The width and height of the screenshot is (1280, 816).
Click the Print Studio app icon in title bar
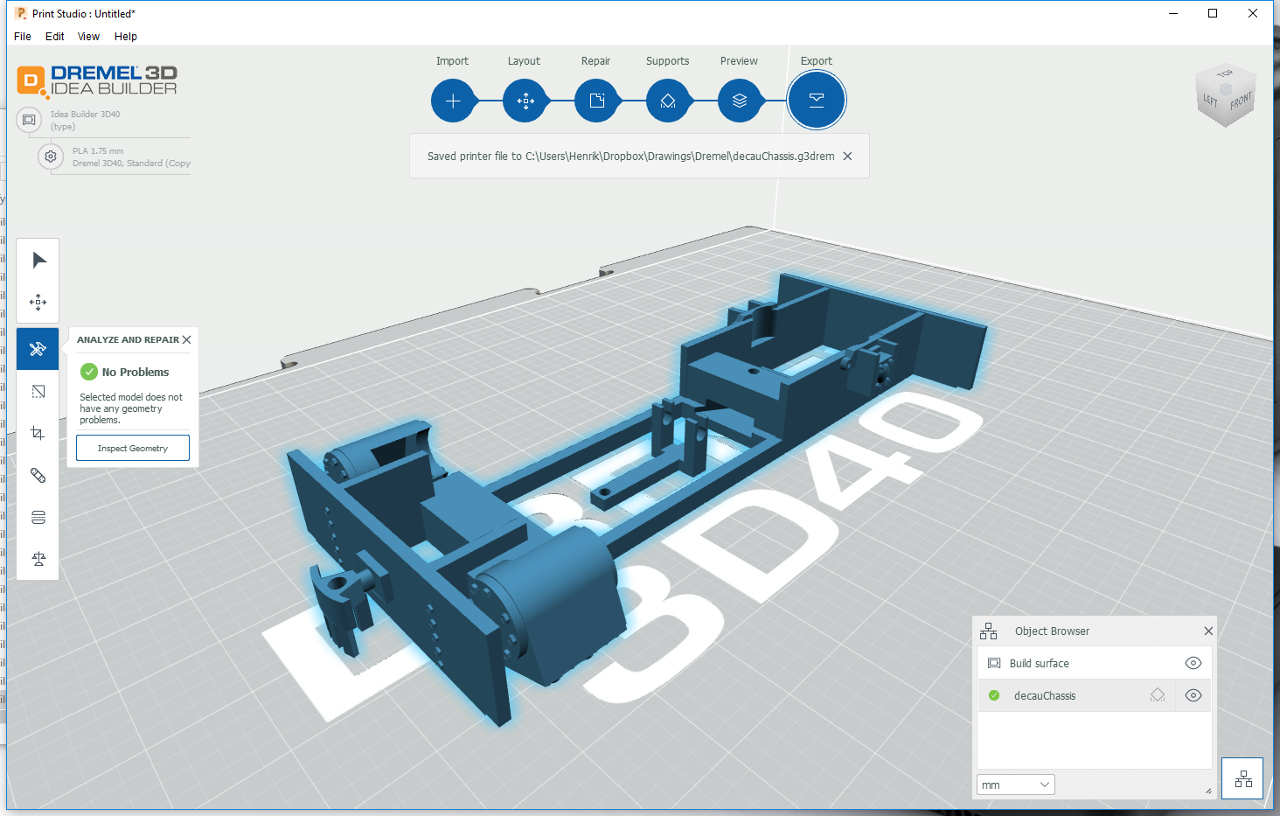click(x=20, y=13)
